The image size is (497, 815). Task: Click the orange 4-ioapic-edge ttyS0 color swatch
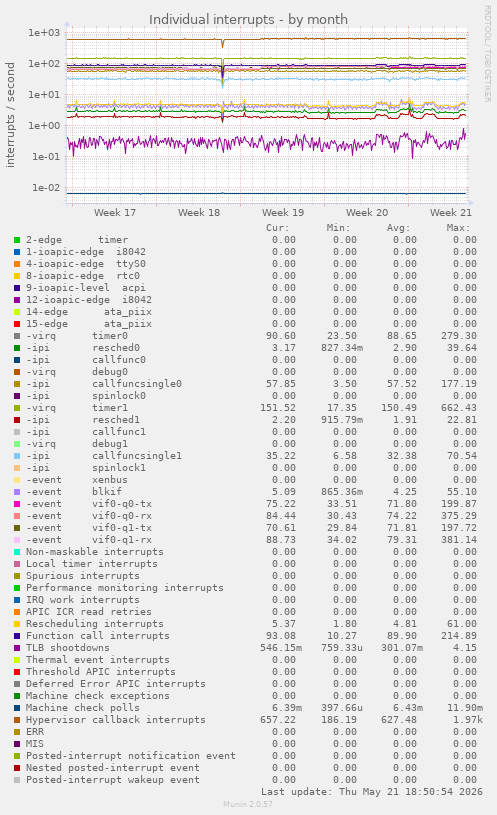[17, 264]
